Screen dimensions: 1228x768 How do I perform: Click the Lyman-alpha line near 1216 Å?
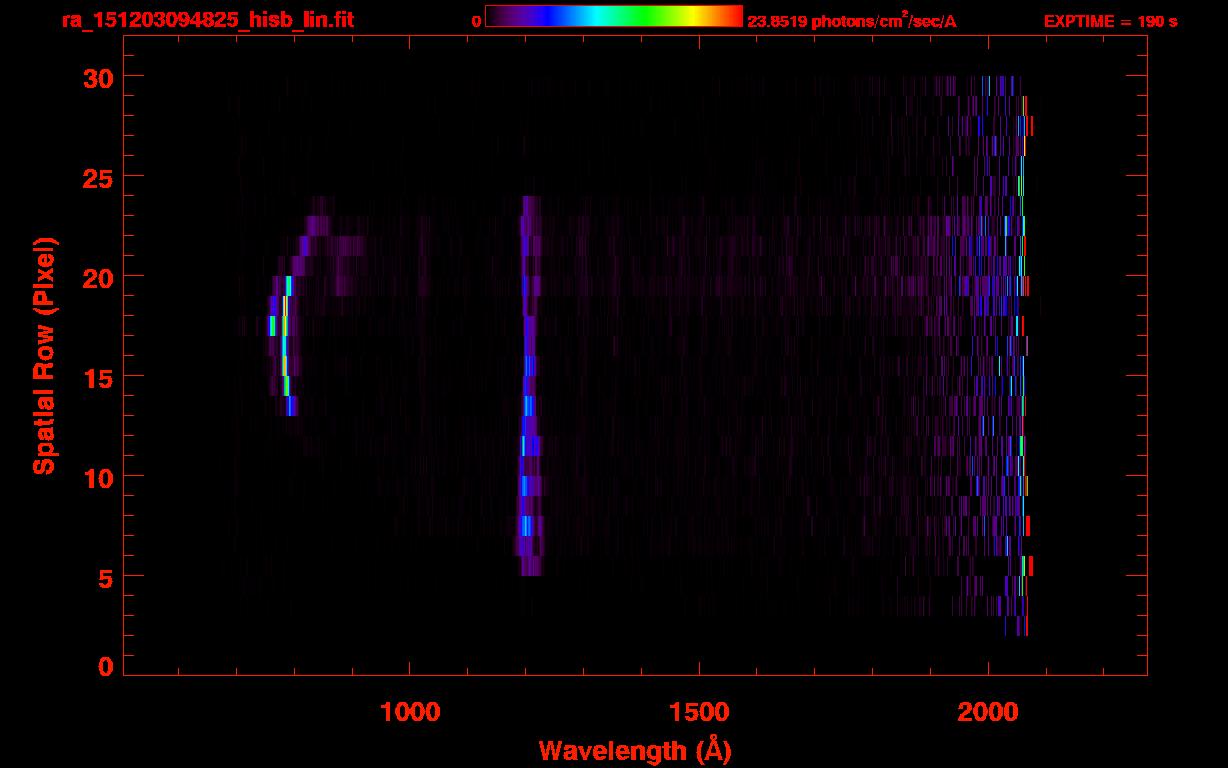pyautogui.click(x=529, y=385)
